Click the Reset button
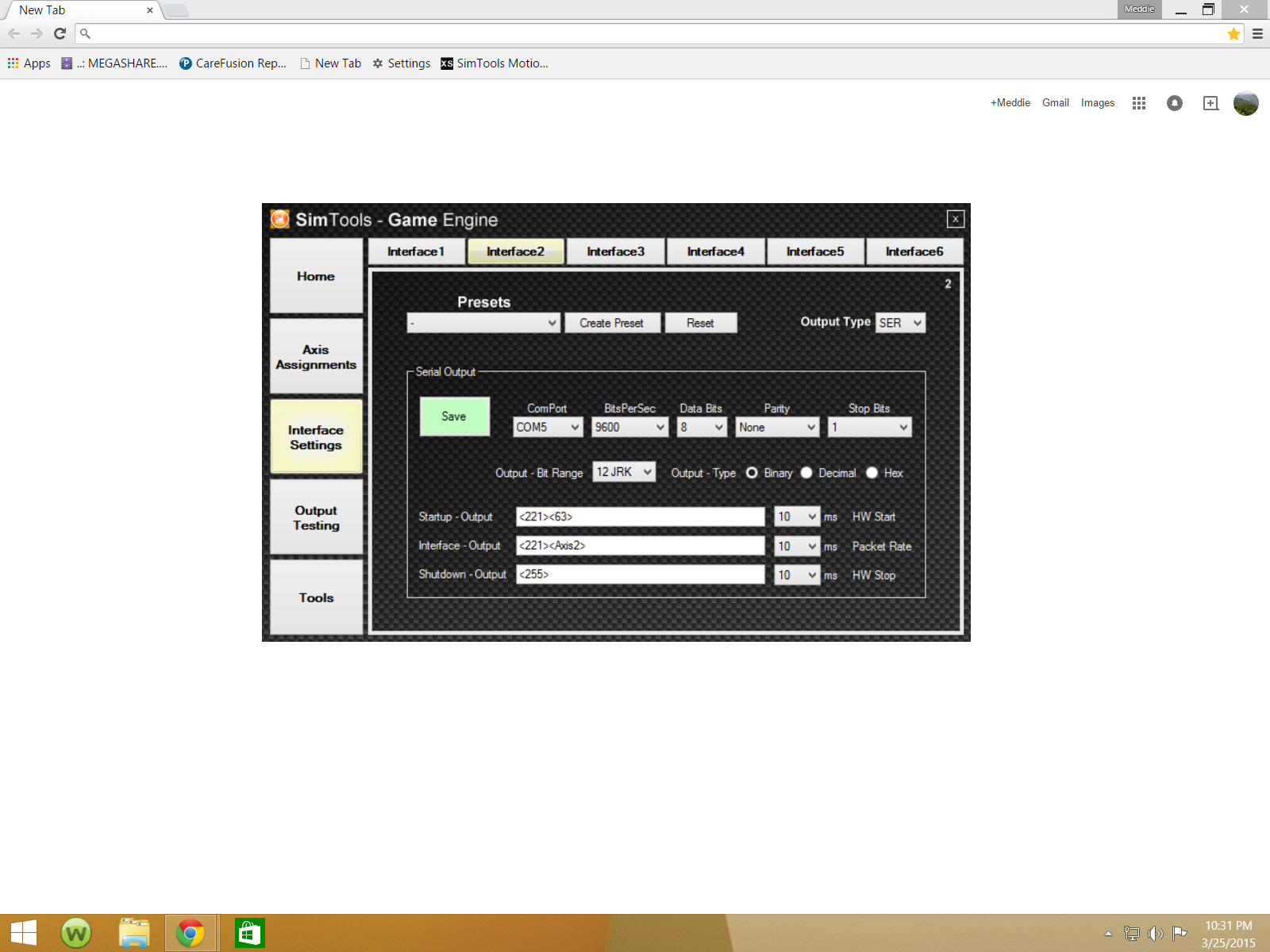Image resolution: width=1270 pixels, height=952 pixels. [x=700, y=323]
